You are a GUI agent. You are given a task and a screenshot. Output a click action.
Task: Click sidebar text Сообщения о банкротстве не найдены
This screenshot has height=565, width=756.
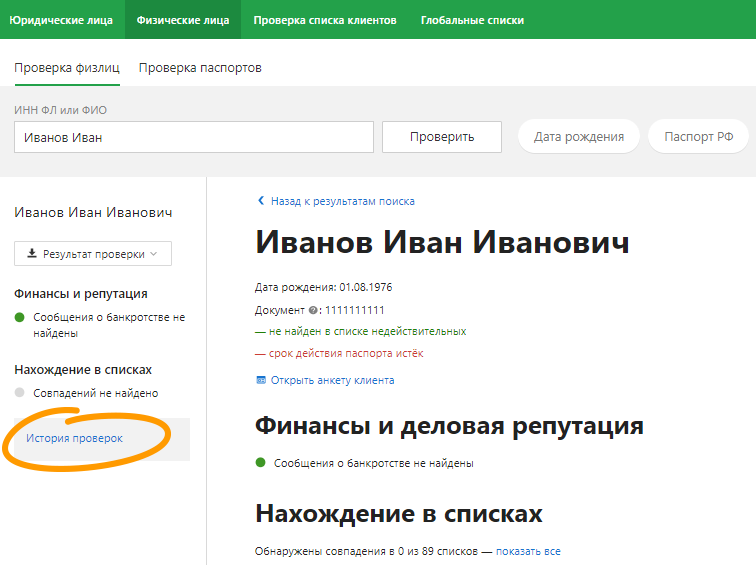pyautogui.click(x=109, y=325)
